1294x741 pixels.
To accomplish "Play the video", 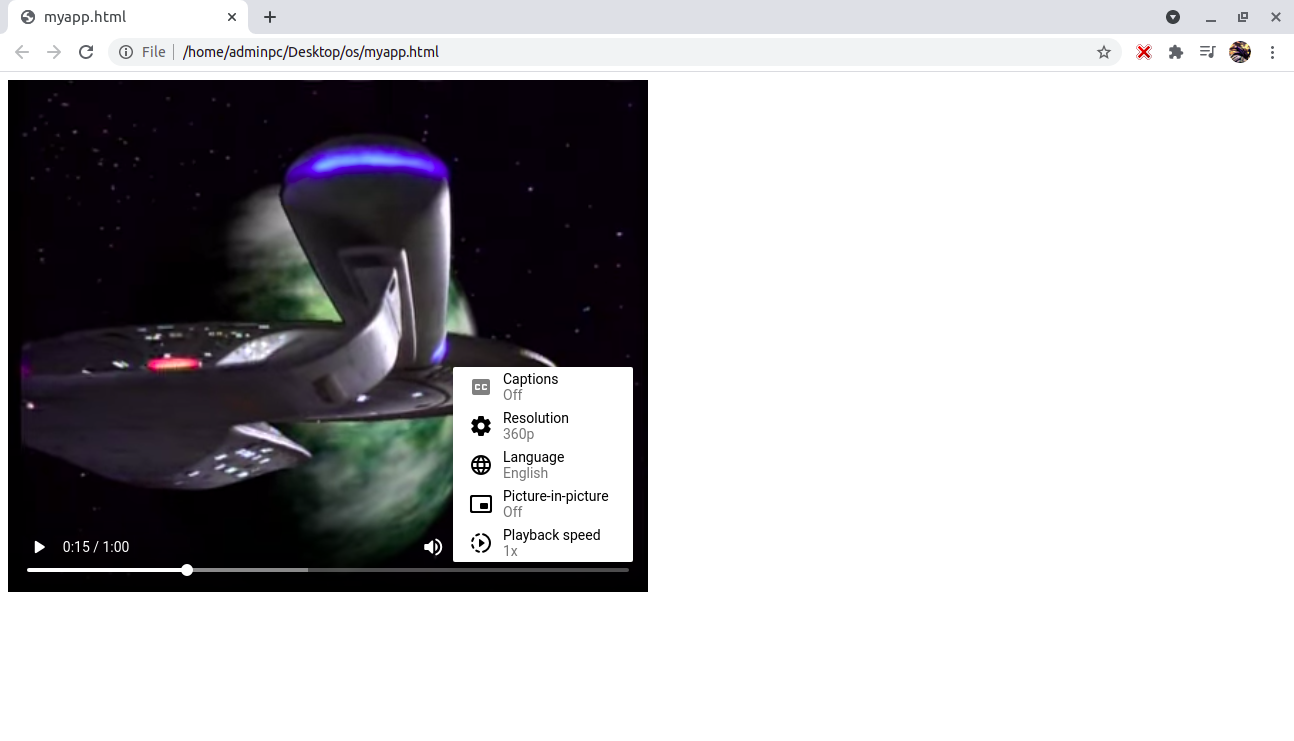I will pos(39,547).
